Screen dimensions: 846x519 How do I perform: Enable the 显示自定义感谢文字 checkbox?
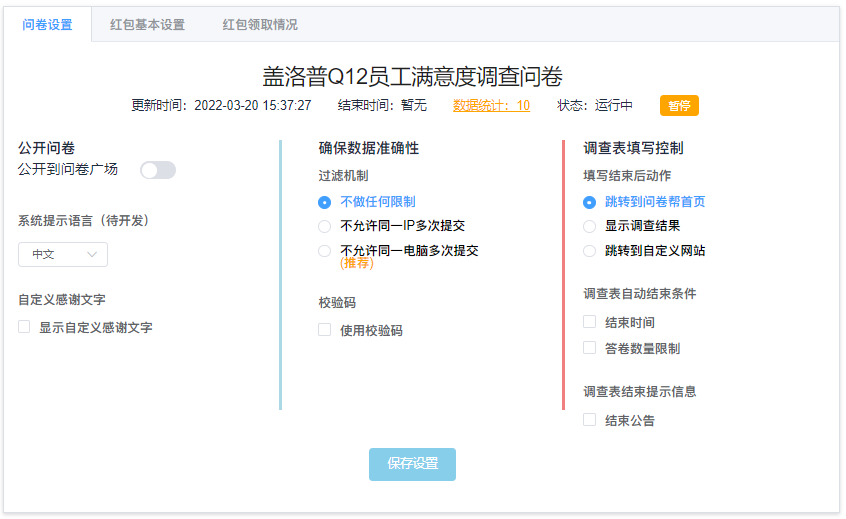(x=24, y=327)
